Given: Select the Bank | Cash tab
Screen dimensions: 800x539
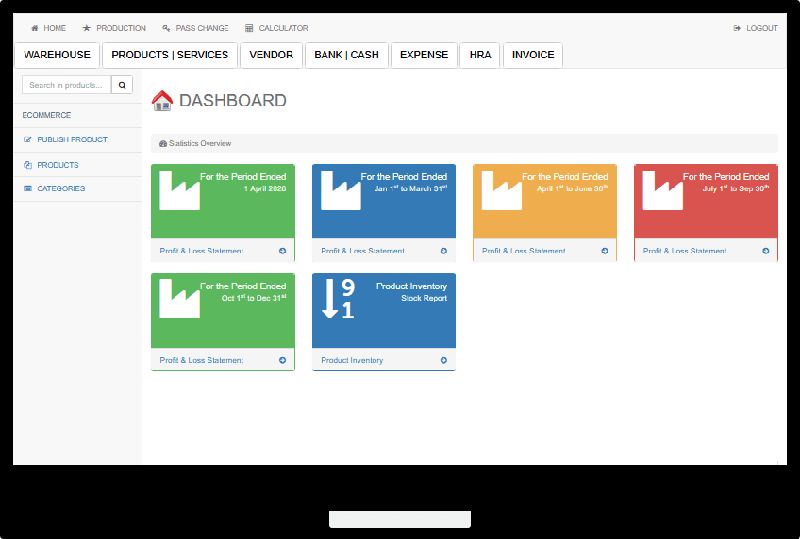Looking at the screenshot, I should [x=346, y=55].
